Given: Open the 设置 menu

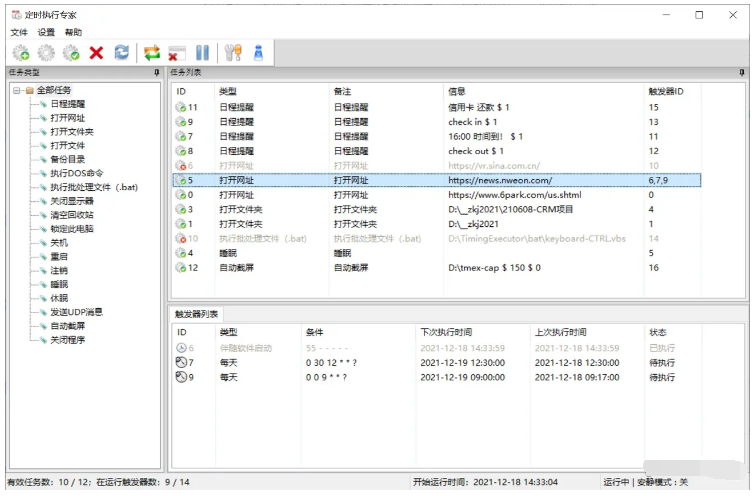Looking at the screenshot, I should 46,32.
